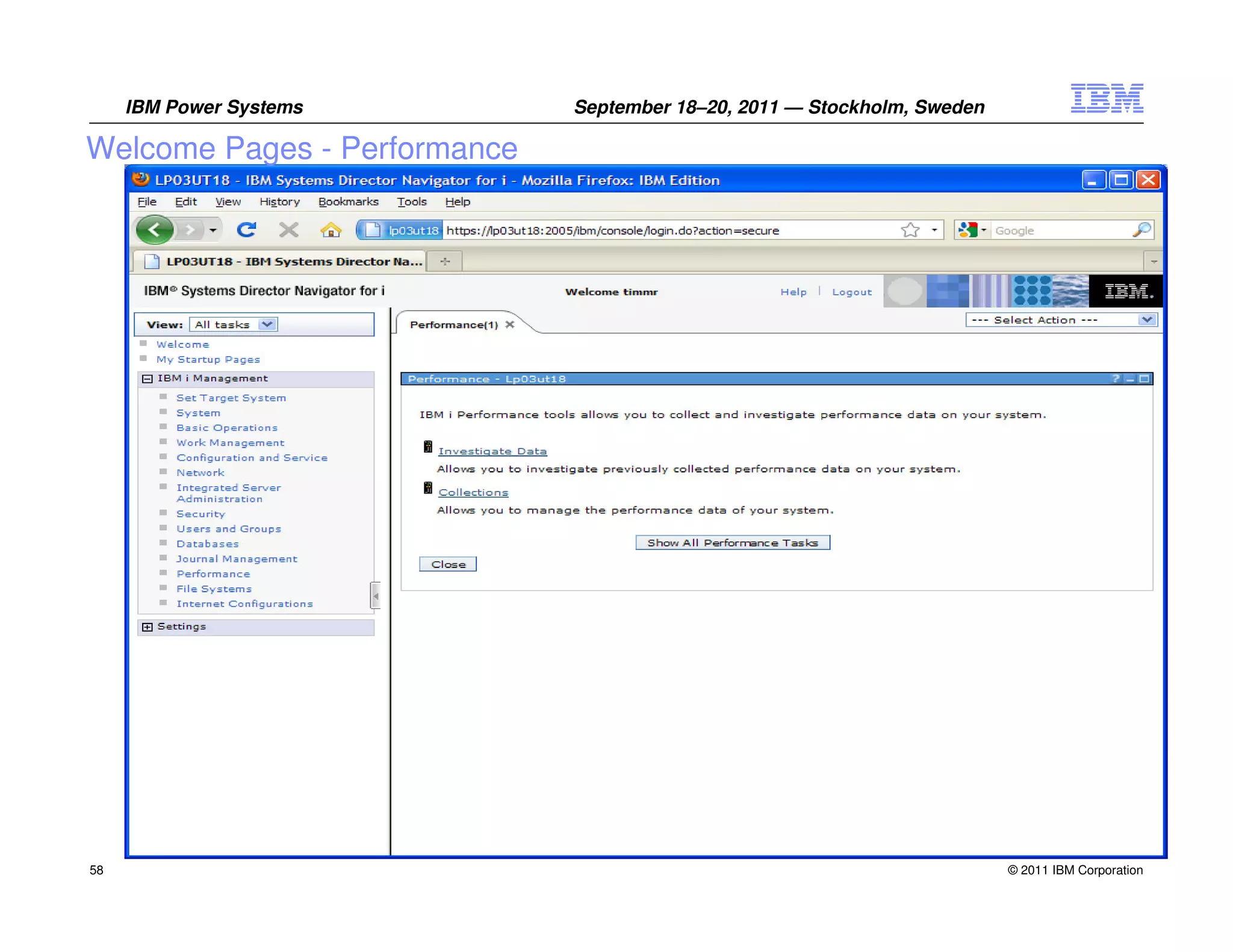The width and height of the screenshot is (1233, 952).
Task: Open the System task item
Action: coord(198,413)
